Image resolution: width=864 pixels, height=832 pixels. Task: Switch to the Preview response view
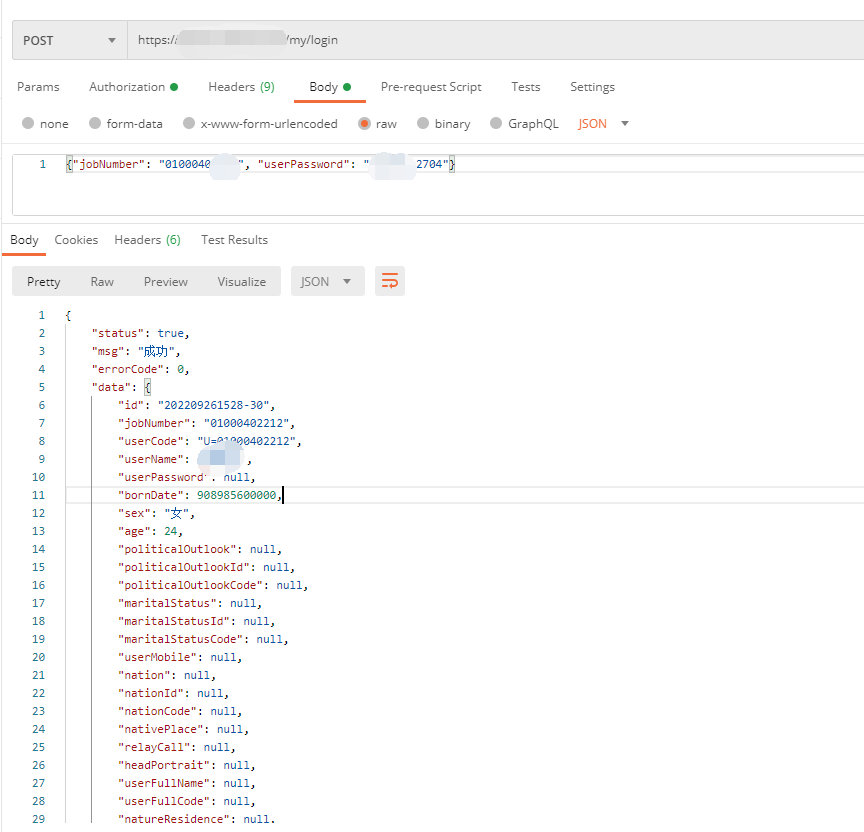[x=165, y=282]
